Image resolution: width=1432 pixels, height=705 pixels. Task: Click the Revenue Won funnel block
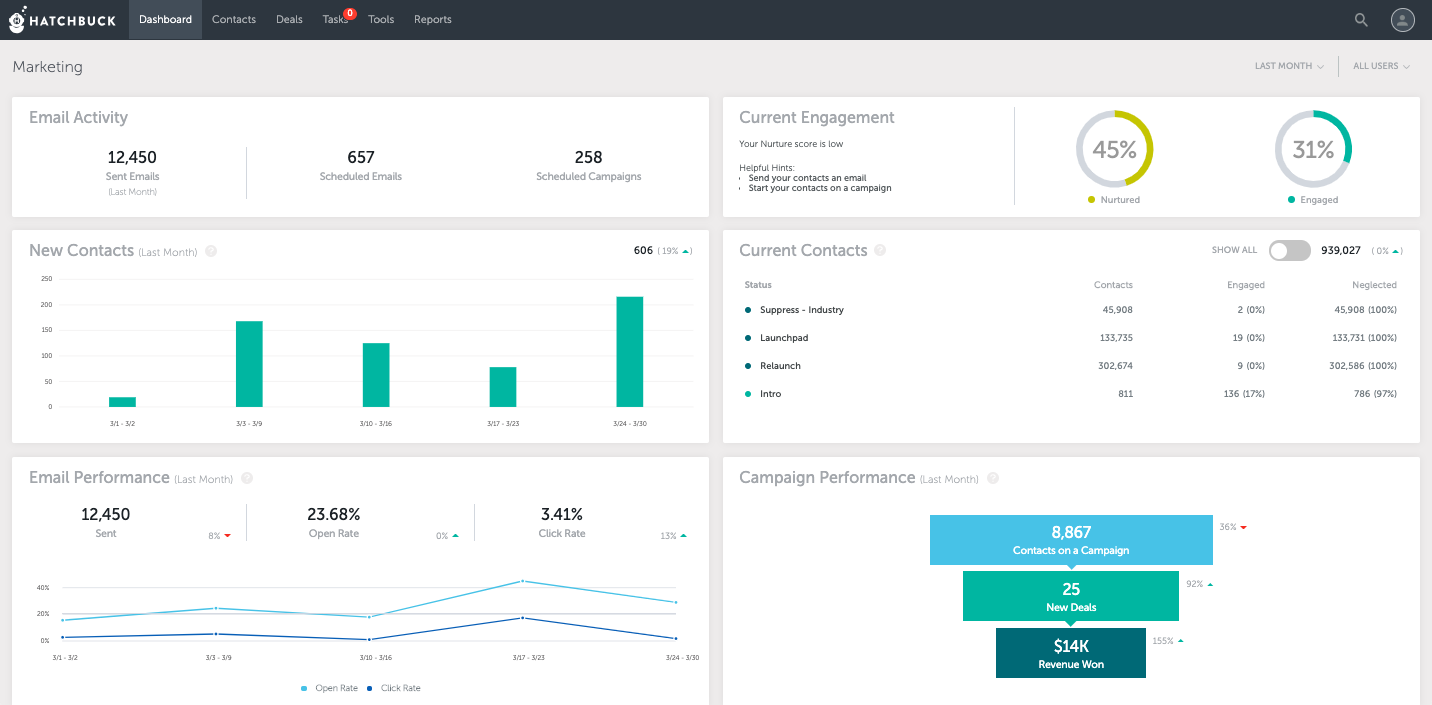(1071, 653)
